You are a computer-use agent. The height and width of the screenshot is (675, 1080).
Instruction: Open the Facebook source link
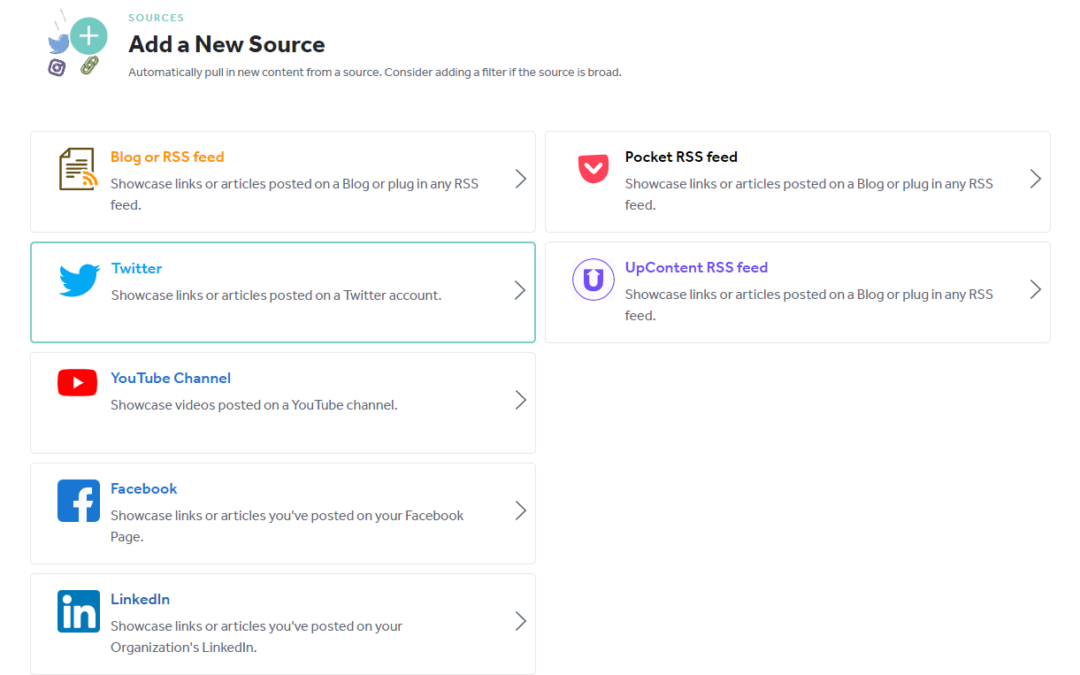[x=144, y=488]
